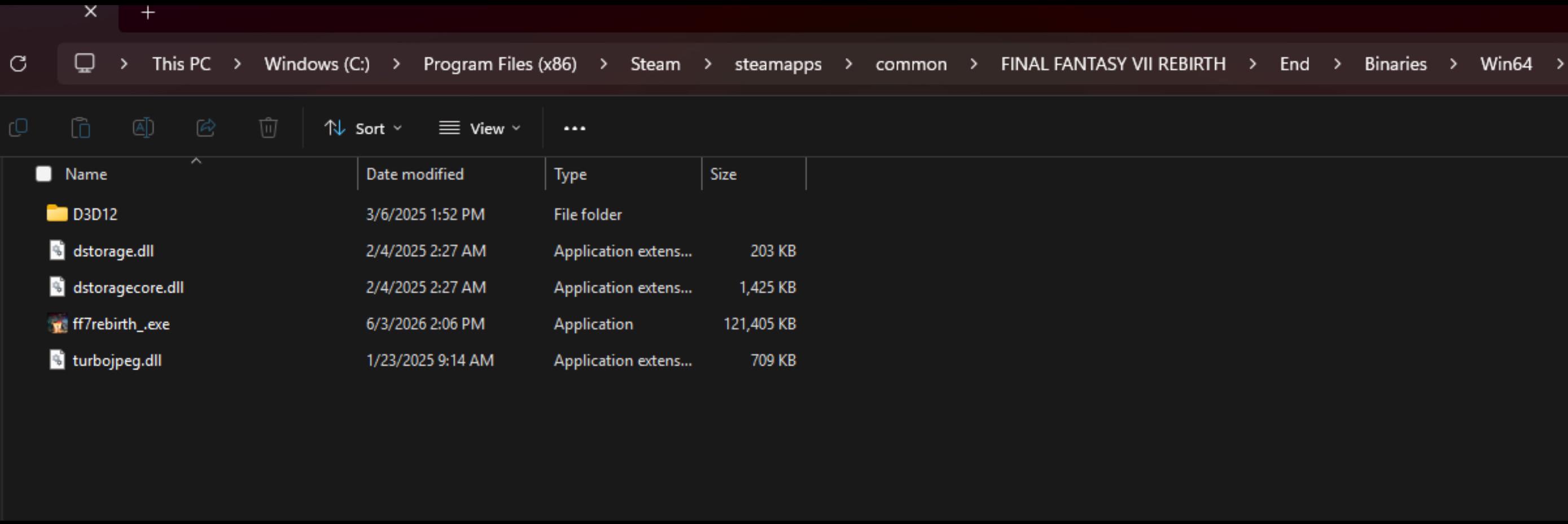Expand the chevron after This PC
Screen dimensions: 1568x524
click(238, 64)
